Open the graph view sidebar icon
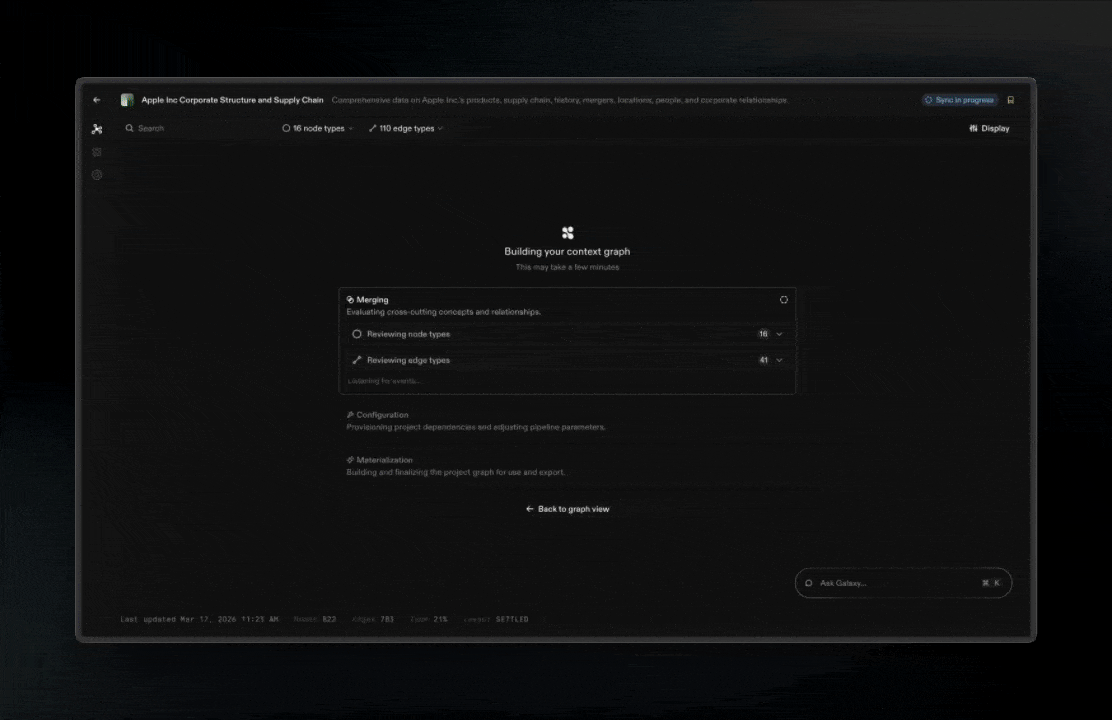1112x720 pixels. 97,129
